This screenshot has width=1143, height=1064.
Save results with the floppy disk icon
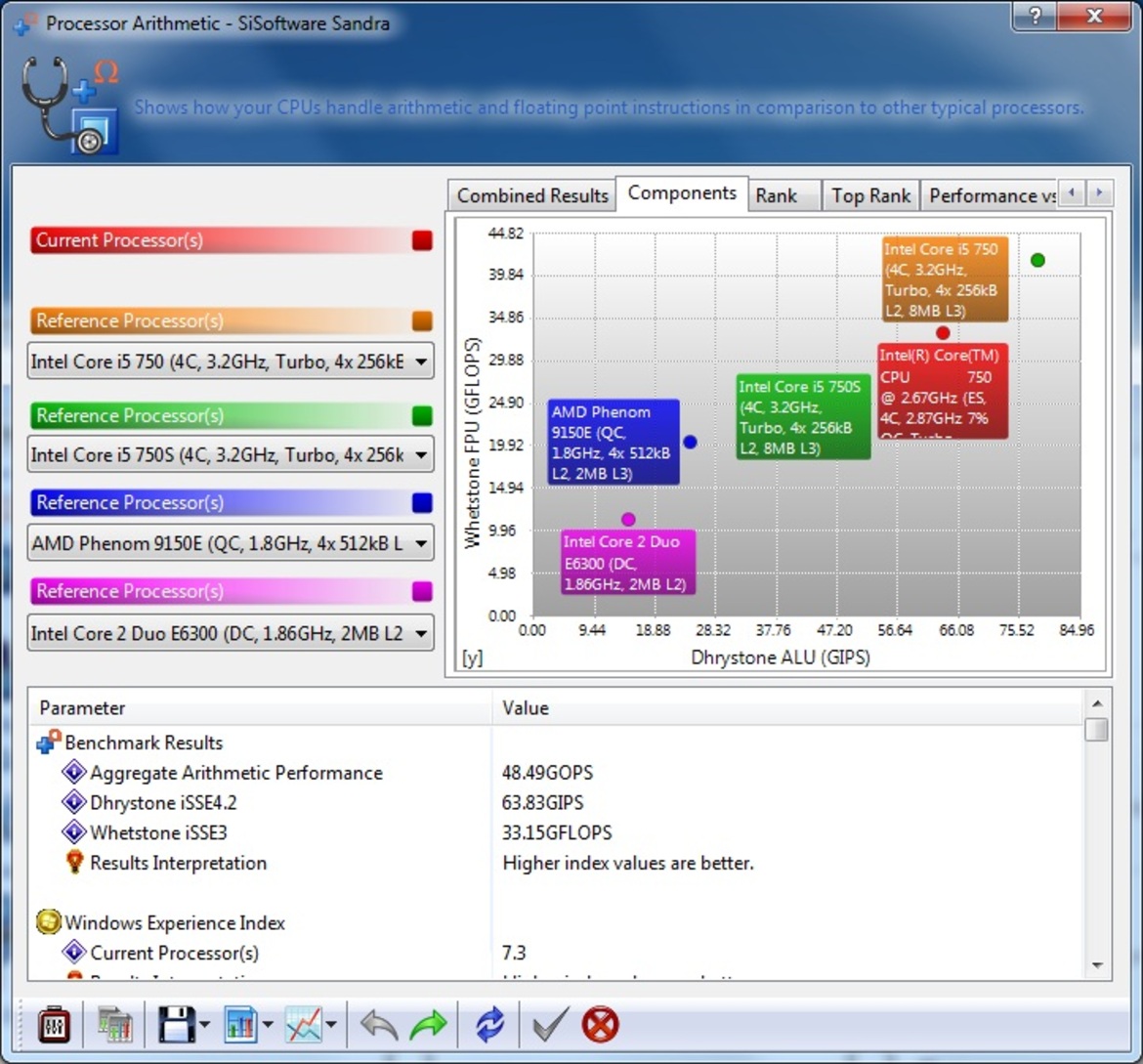[176, 1025]
